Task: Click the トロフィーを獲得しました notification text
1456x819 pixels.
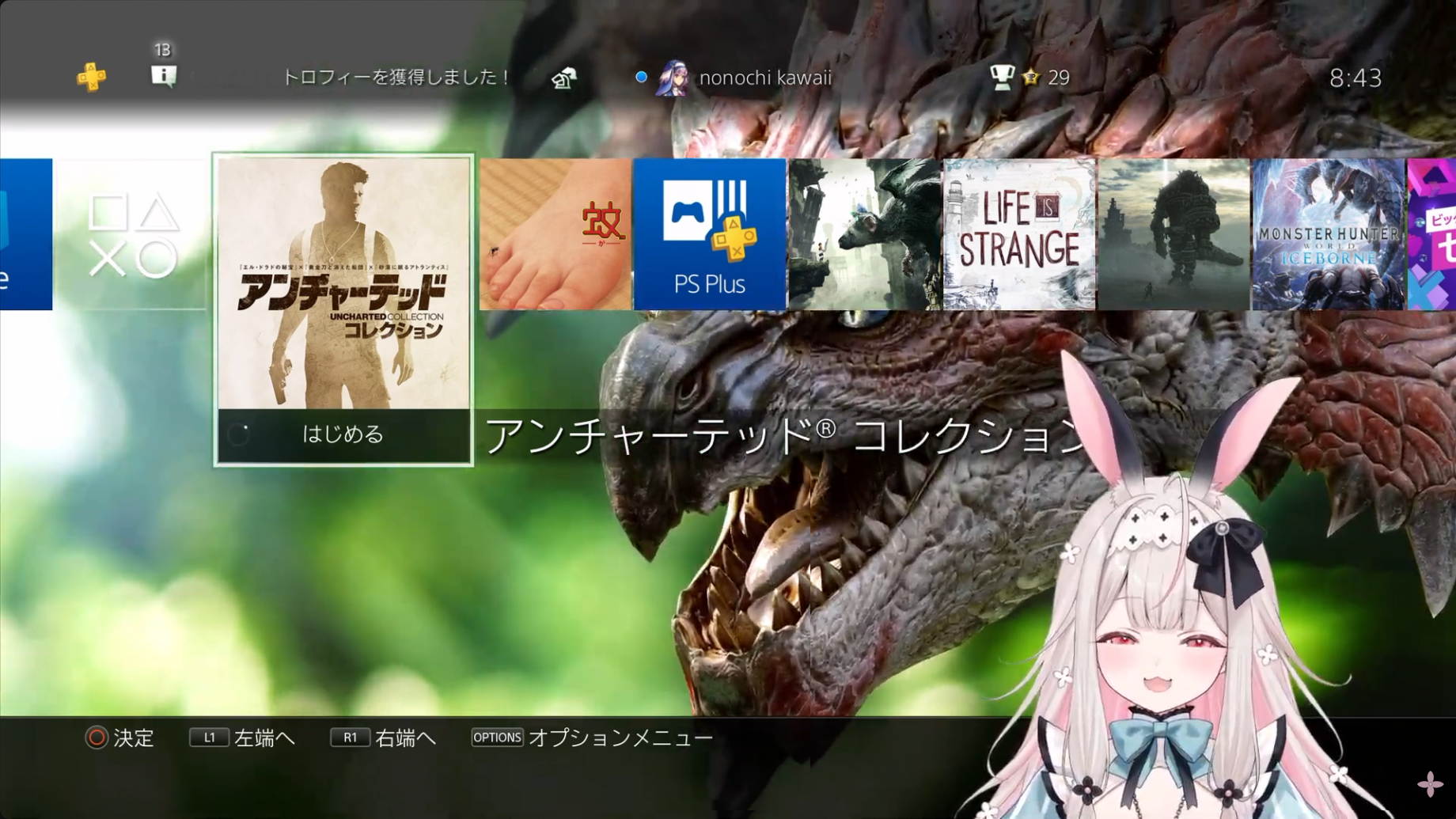Action: click(396, 78)
